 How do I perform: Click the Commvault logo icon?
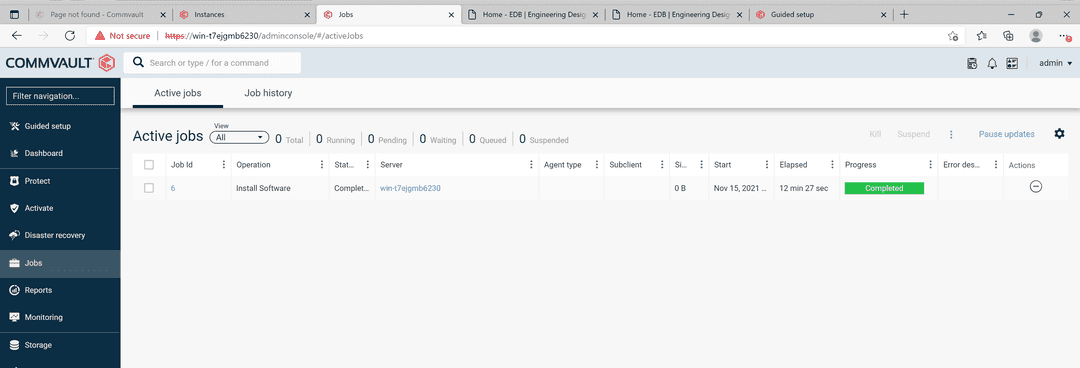[107, 63]
